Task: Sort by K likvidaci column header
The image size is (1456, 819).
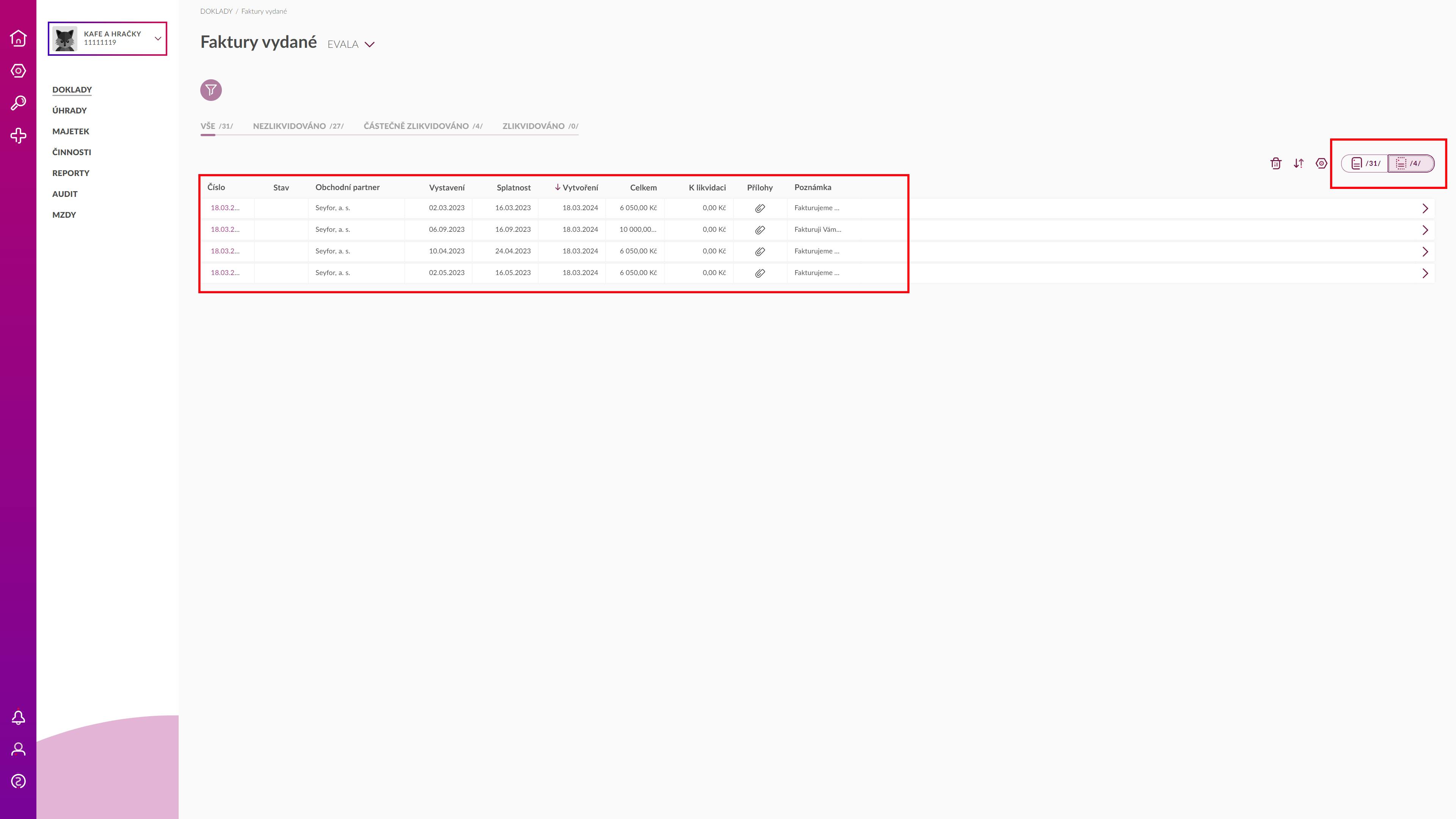Action: point(707,188)
